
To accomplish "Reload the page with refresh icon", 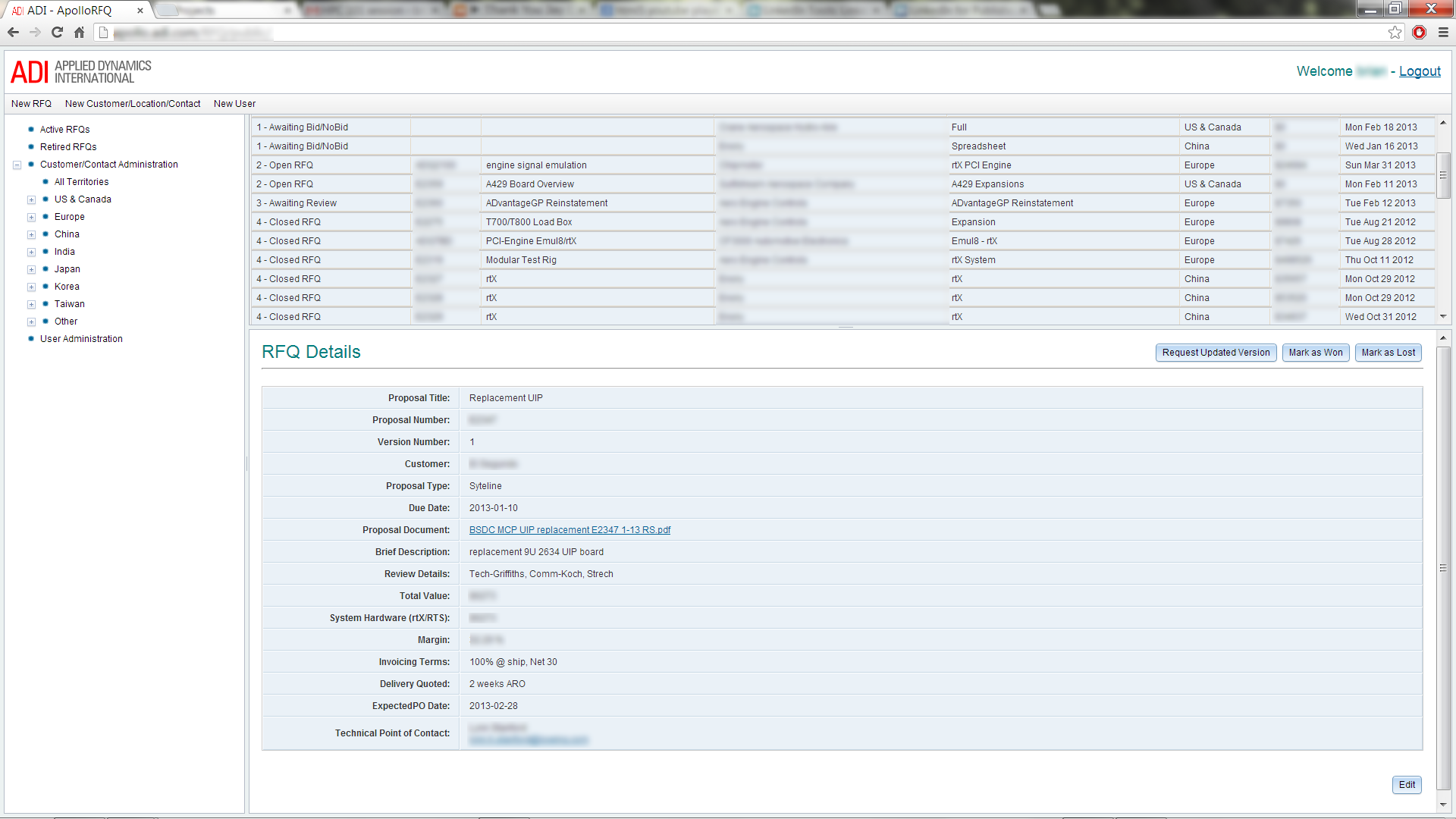I will pyautogui.click(x=57, y=33).
